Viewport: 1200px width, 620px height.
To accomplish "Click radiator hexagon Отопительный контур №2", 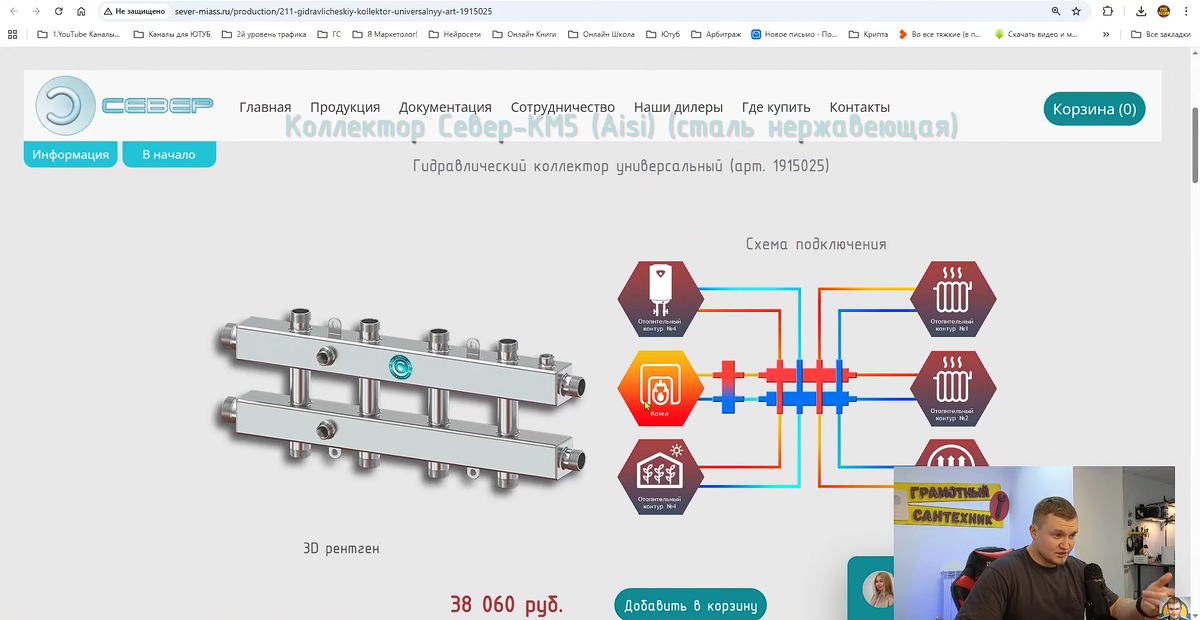I will tap(953, 387).
